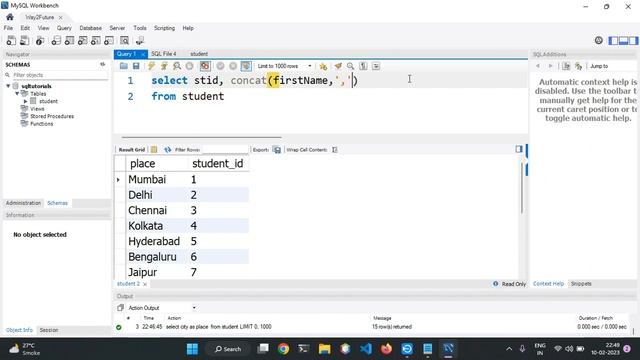
Task: Click the Create new stored procedure icon
Action: [x=96, y=40]
